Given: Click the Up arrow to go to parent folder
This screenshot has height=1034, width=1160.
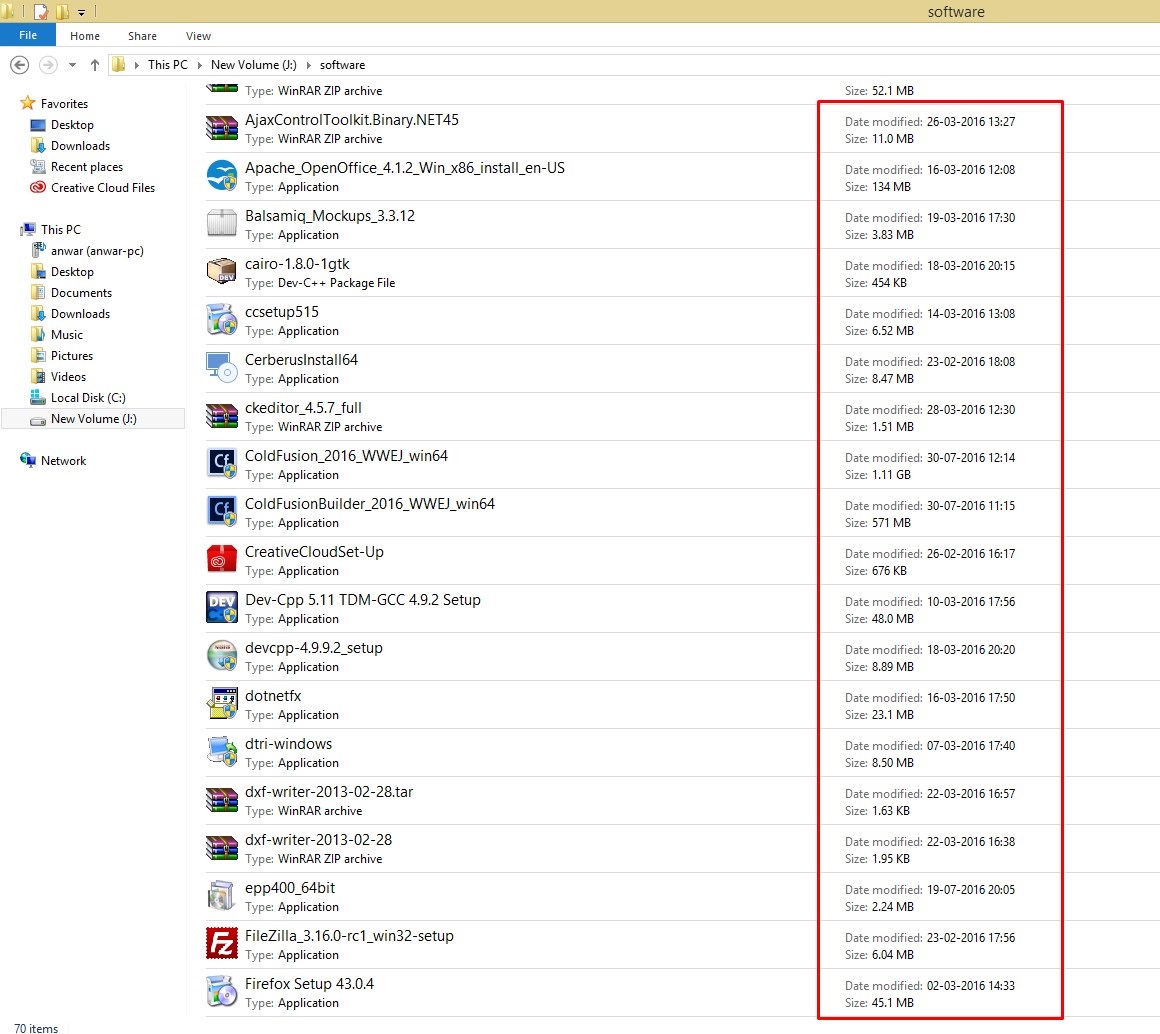Looking at the screenshot, I should coord(94,64).
